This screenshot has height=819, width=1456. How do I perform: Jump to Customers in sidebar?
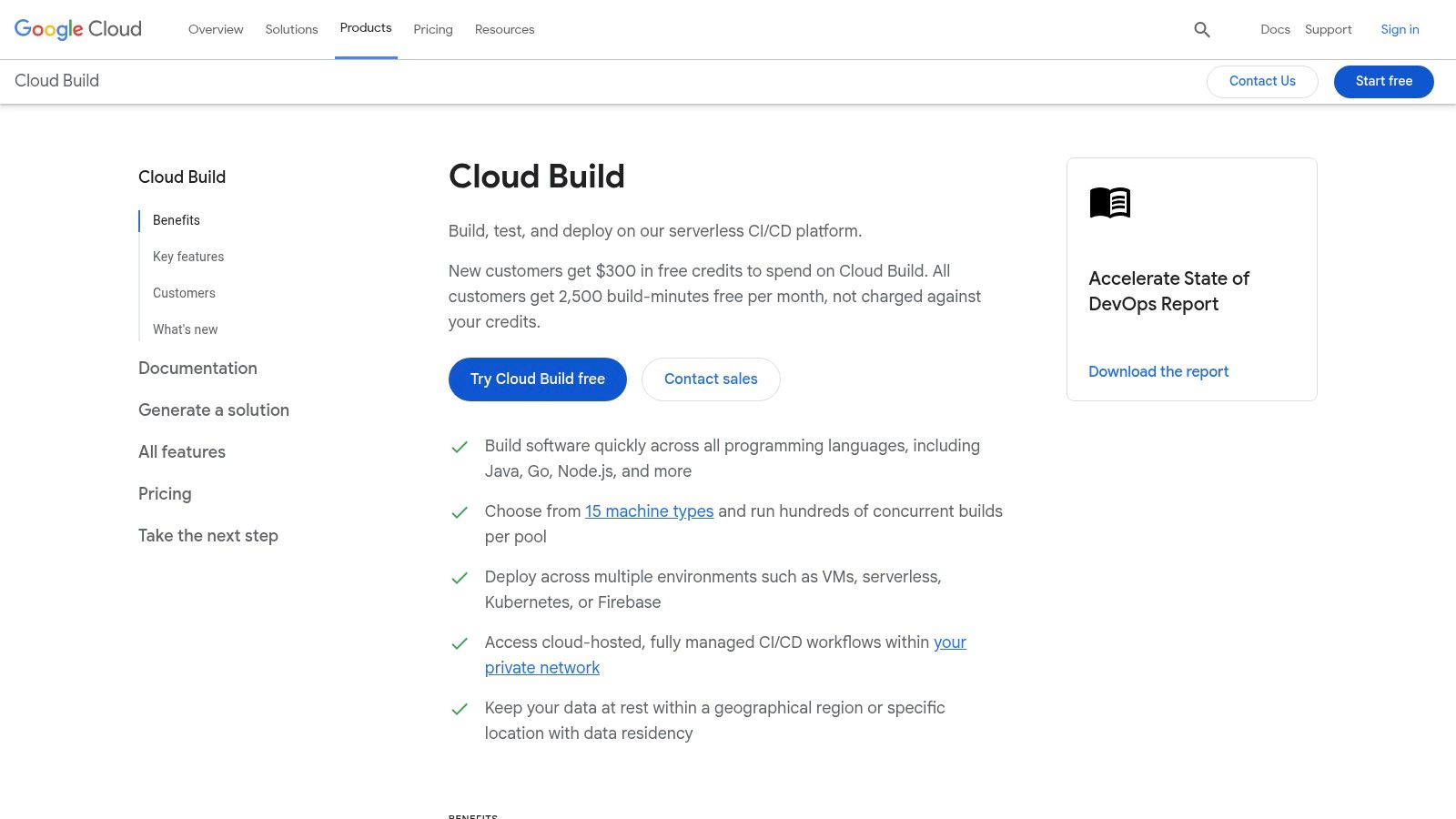coord(184,293)
